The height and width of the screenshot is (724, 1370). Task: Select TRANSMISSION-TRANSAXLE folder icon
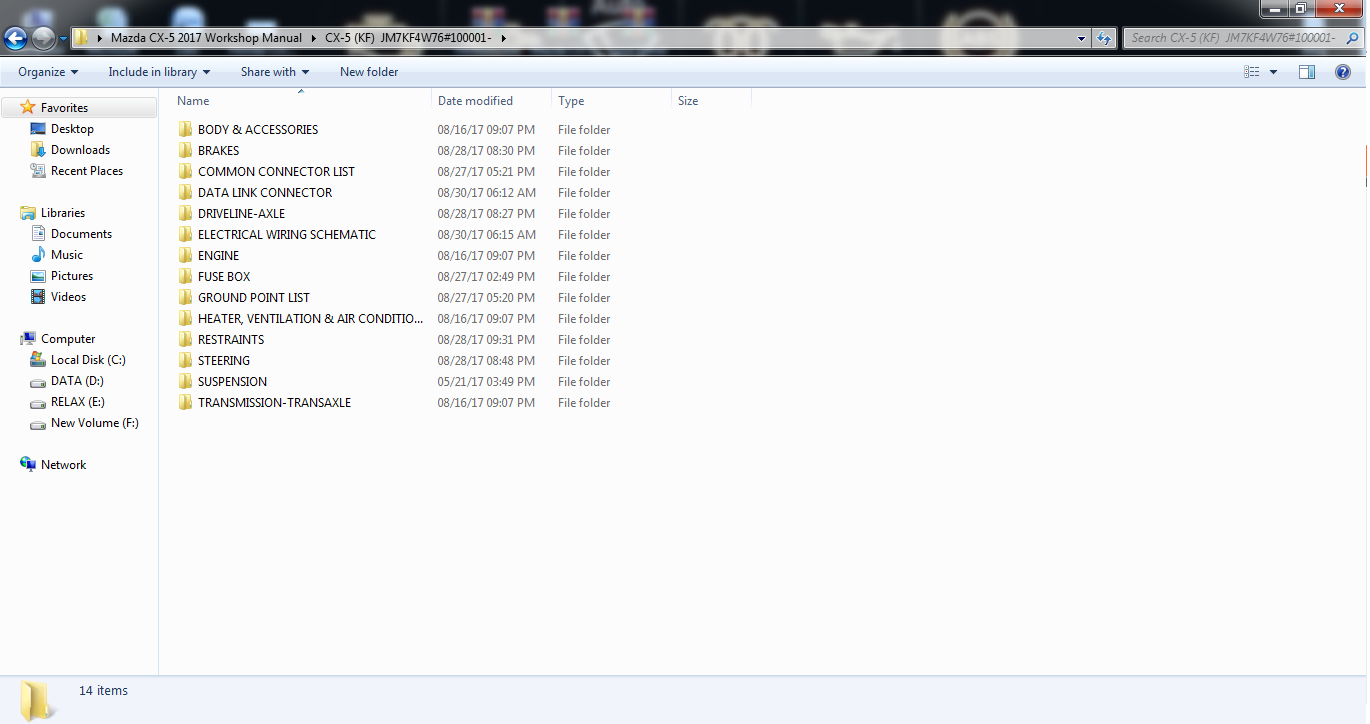185,403
